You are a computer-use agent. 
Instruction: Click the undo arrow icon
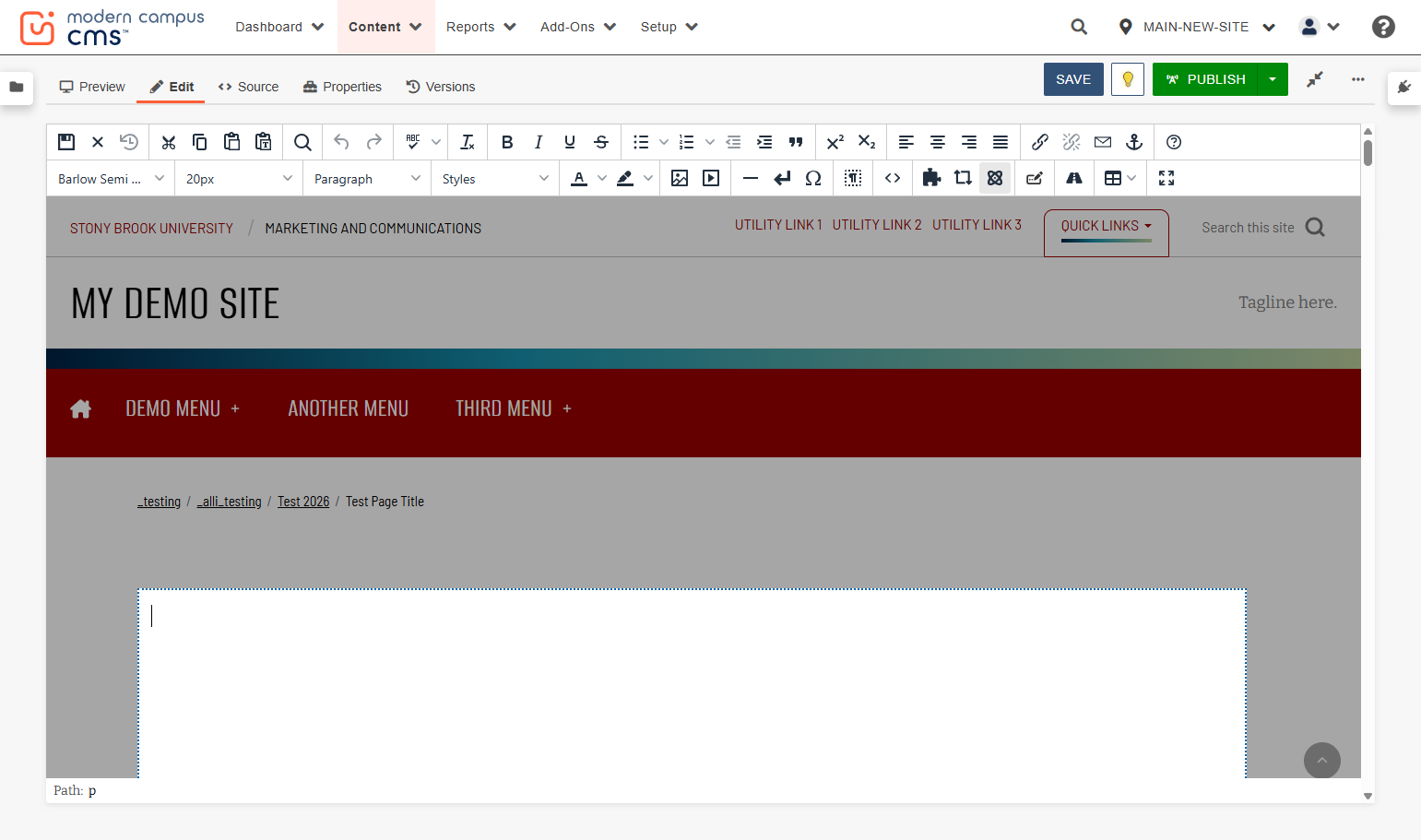point(341,142)
